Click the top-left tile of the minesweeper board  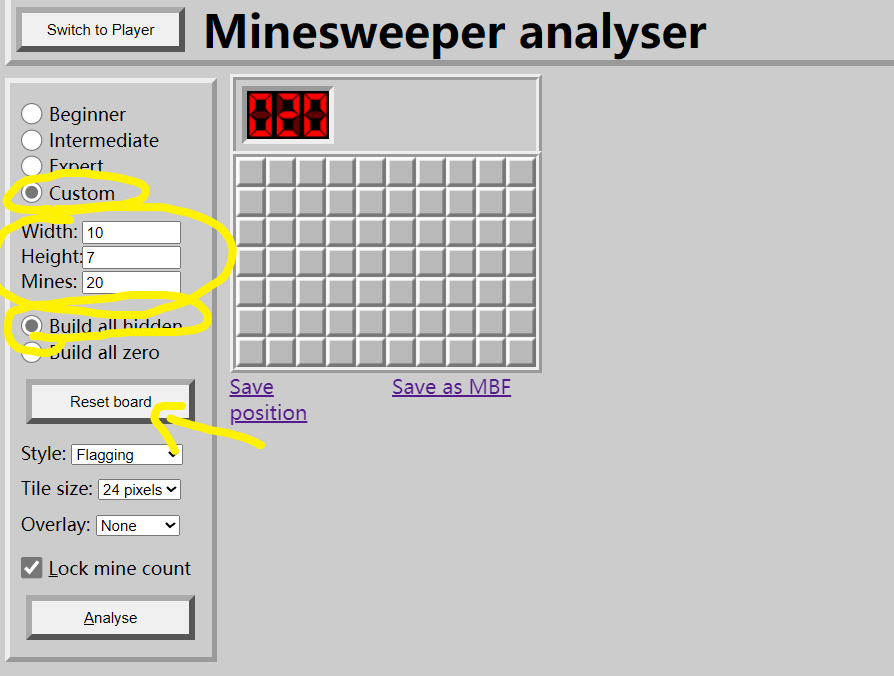(x=250, y=172)
